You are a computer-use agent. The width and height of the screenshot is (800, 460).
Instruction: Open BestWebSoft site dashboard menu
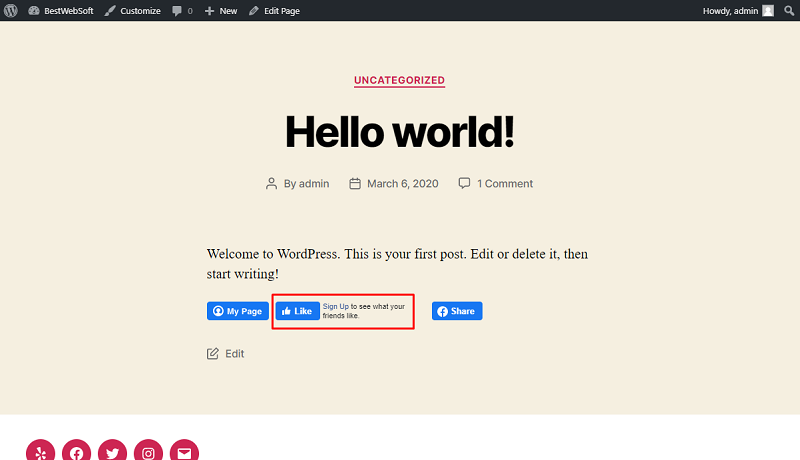[x=61, y=11]
